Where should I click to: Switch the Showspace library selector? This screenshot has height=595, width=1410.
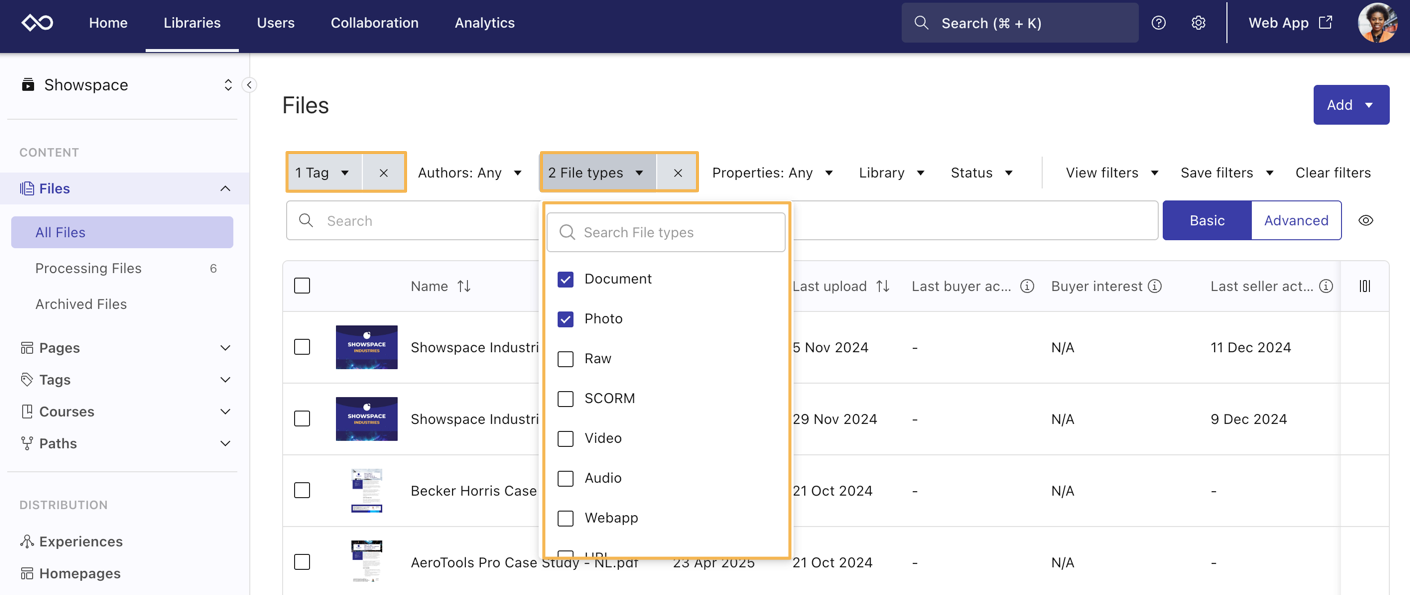pyautogui.click(x=228, y=85)
